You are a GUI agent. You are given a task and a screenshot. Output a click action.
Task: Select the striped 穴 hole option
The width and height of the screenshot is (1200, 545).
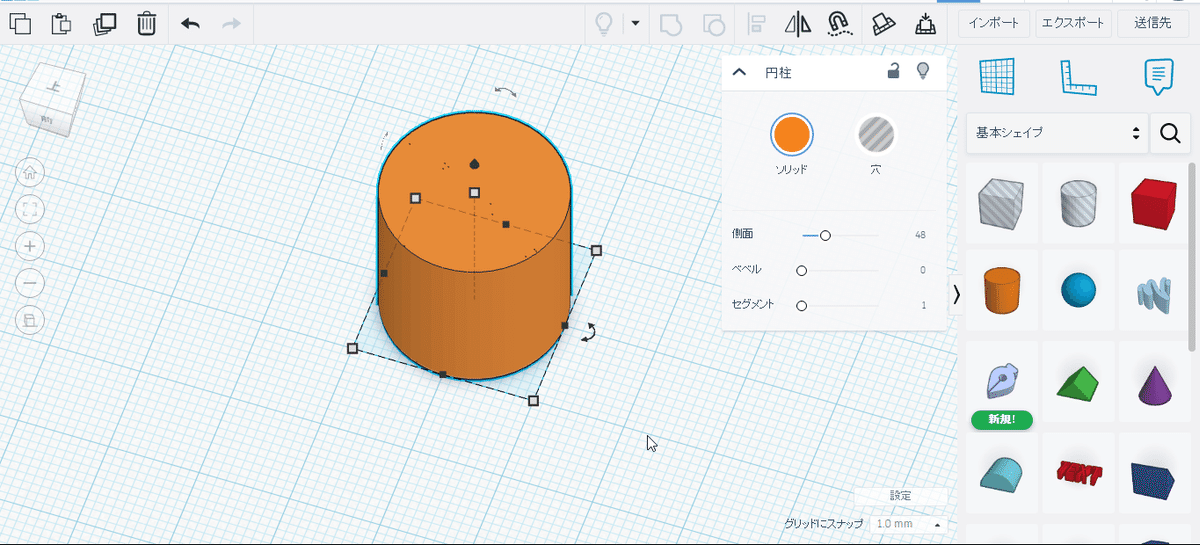click(875, 134)
